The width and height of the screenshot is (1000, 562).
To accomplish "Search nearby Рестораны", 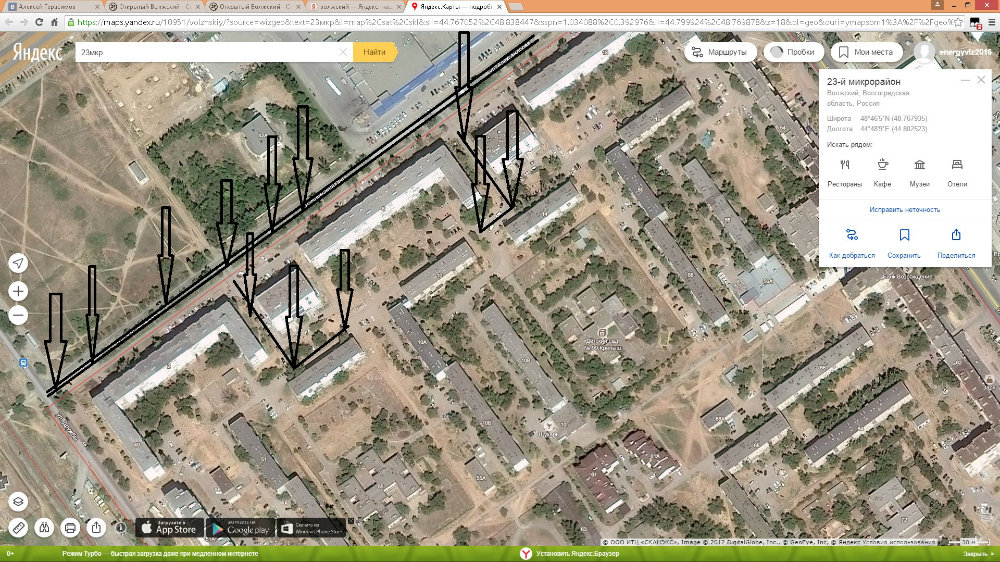I will (x=845, y=172).
